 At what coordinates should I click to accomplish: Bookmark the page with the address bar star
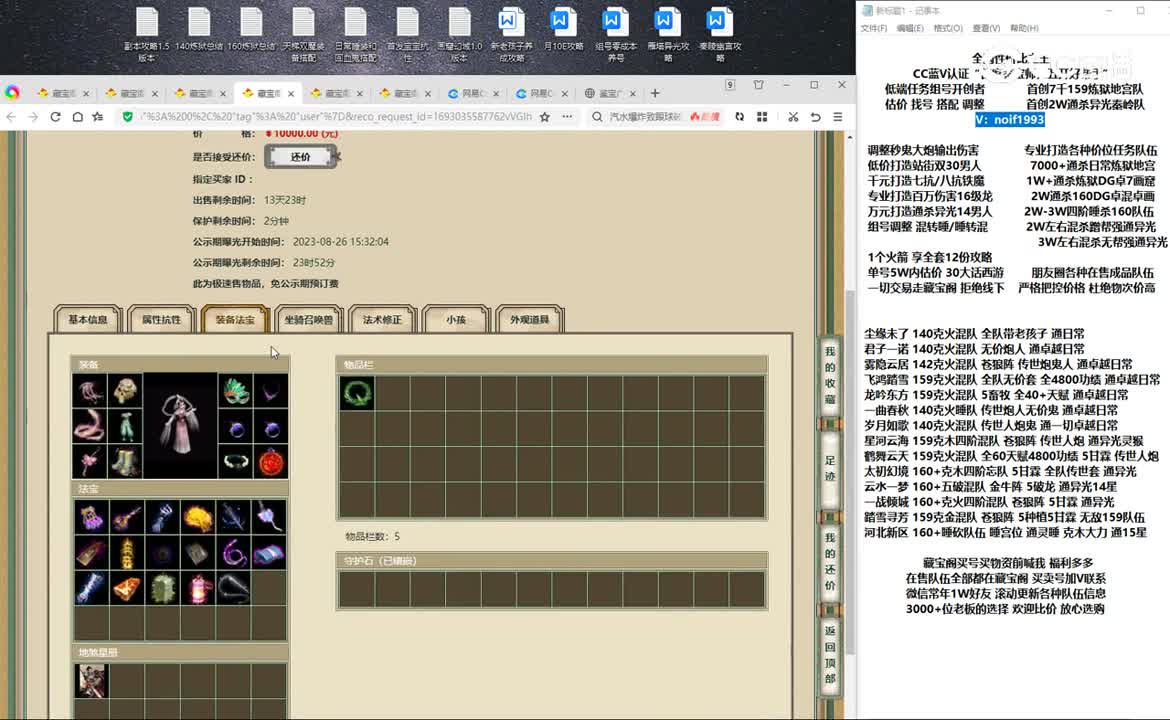pyautogui.click(x=545, y=117)
